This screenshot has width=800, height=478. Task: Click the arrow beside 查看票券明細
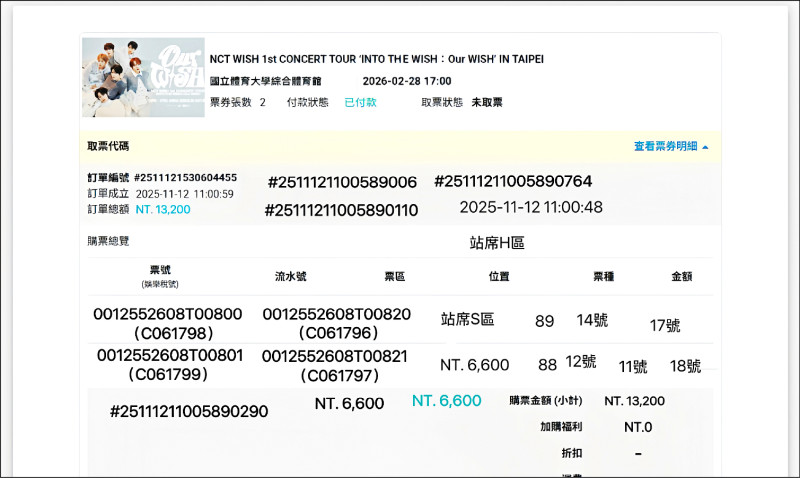click(x=705, y=147)
